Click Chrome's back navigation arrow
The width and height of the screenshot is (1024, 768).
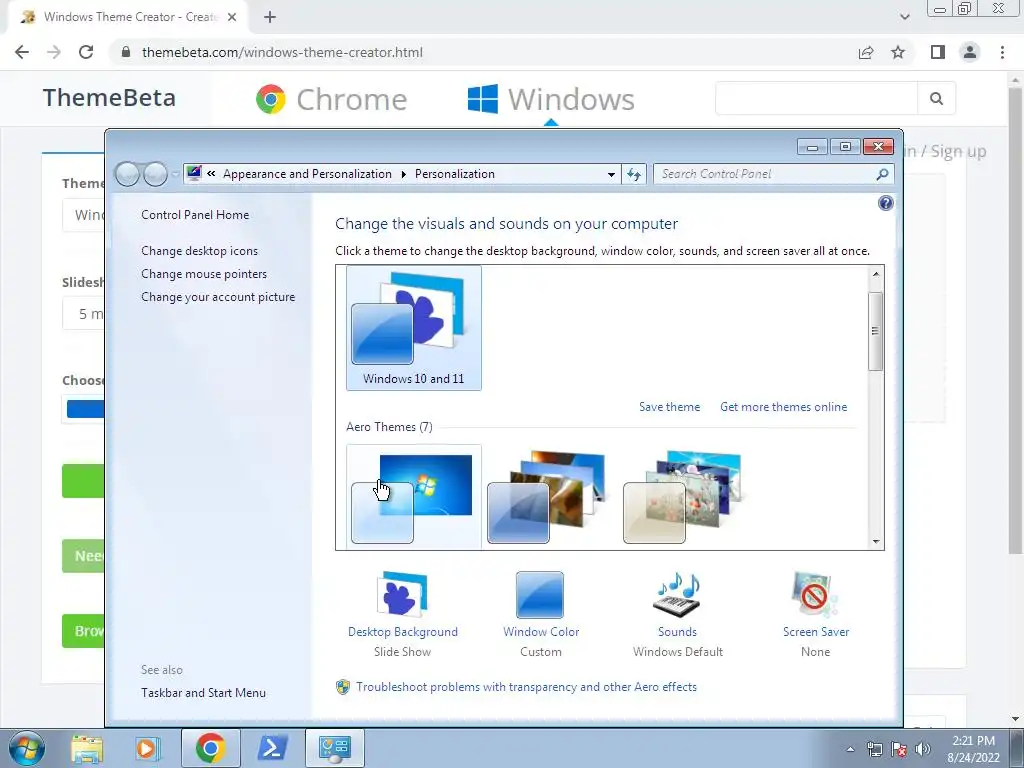22,52
